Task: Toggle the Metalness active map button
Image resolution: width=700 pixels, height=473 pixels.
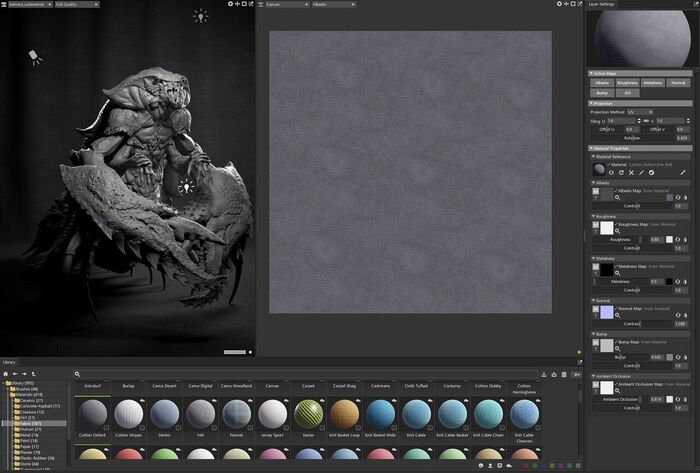Action: [653, 82]
